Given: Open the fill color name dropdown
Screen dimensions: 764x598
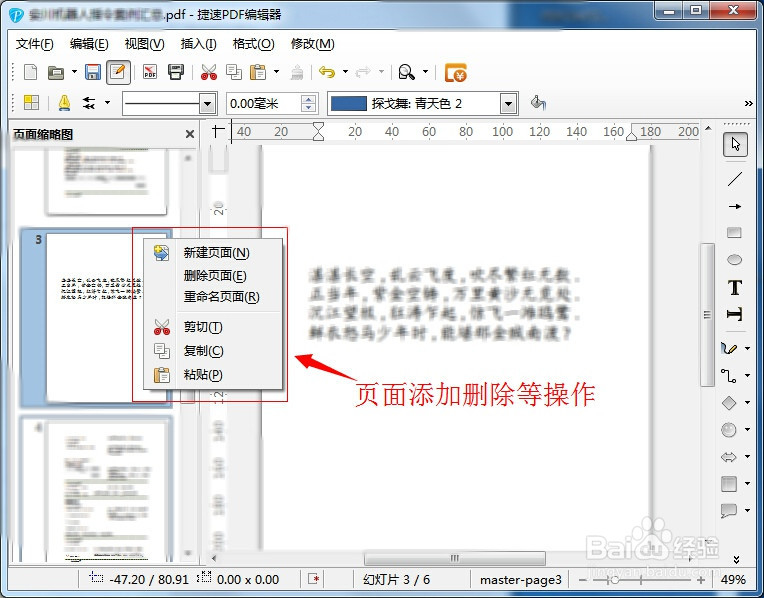Looking at the screenshot, I should 508,103.
